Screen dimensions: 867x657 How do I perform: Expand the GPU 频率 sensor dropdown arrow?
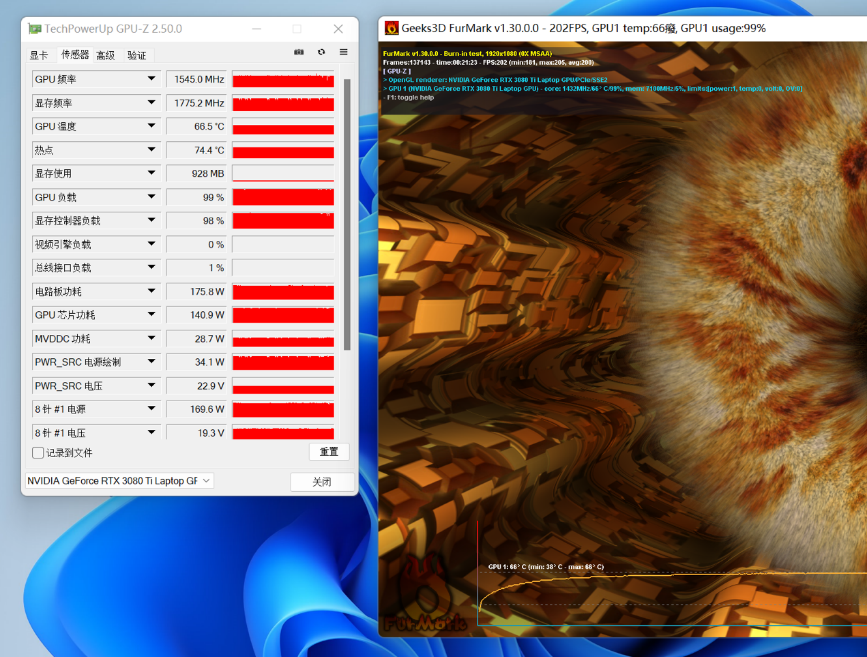pyautogui.click(x=152, y=79)
